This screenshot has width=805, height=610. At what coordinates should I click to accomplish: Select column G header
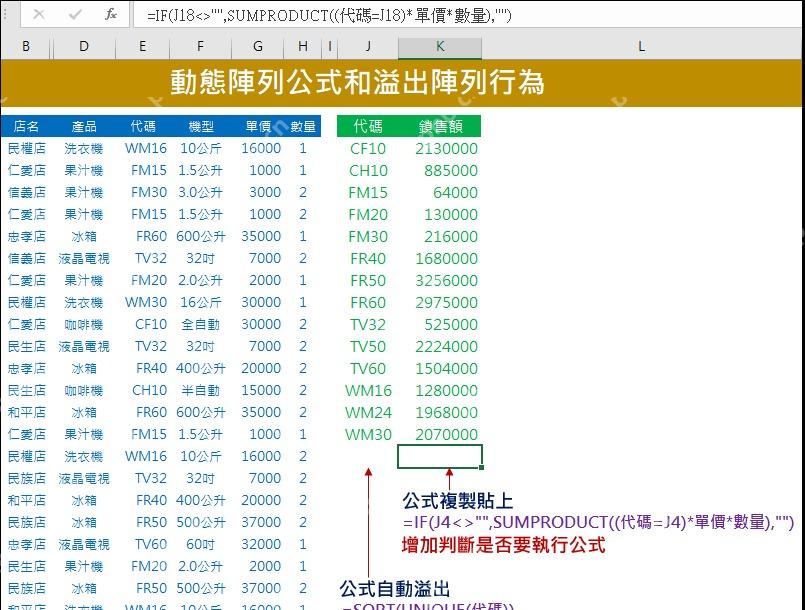coord(258,47)
